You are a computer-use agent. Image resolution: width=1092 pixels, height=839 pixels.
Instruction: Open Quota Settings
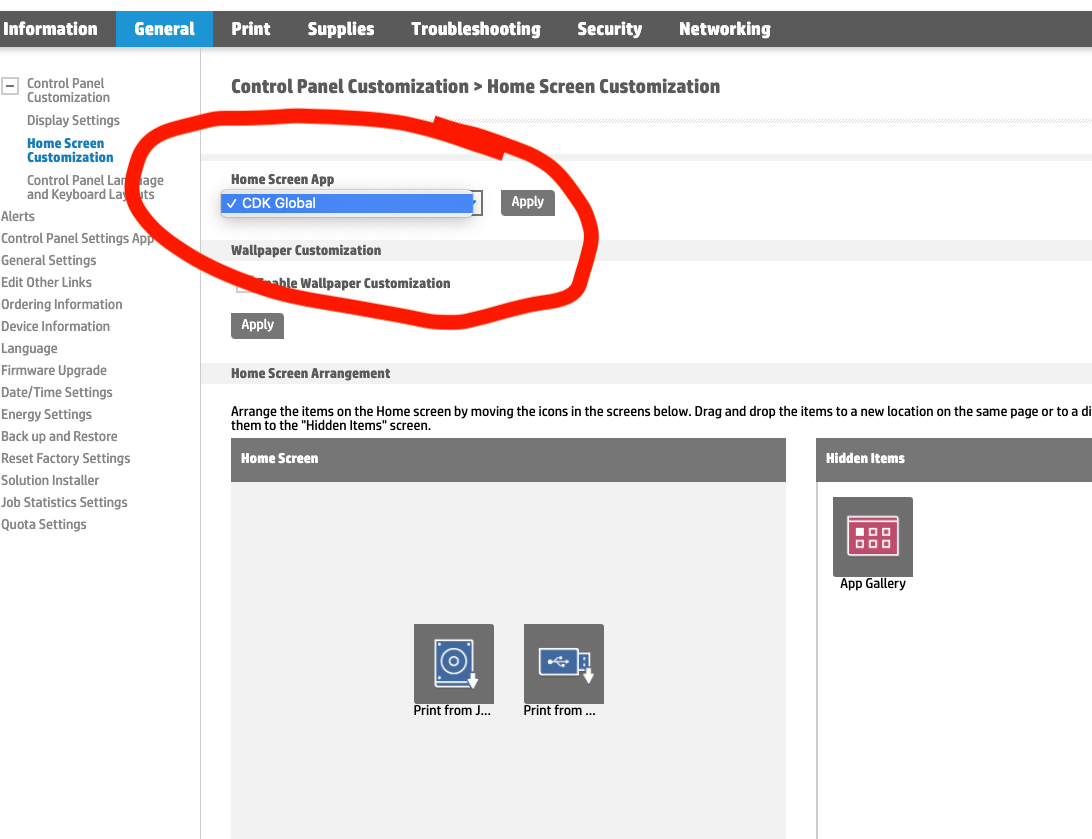(x=43, y=524)
